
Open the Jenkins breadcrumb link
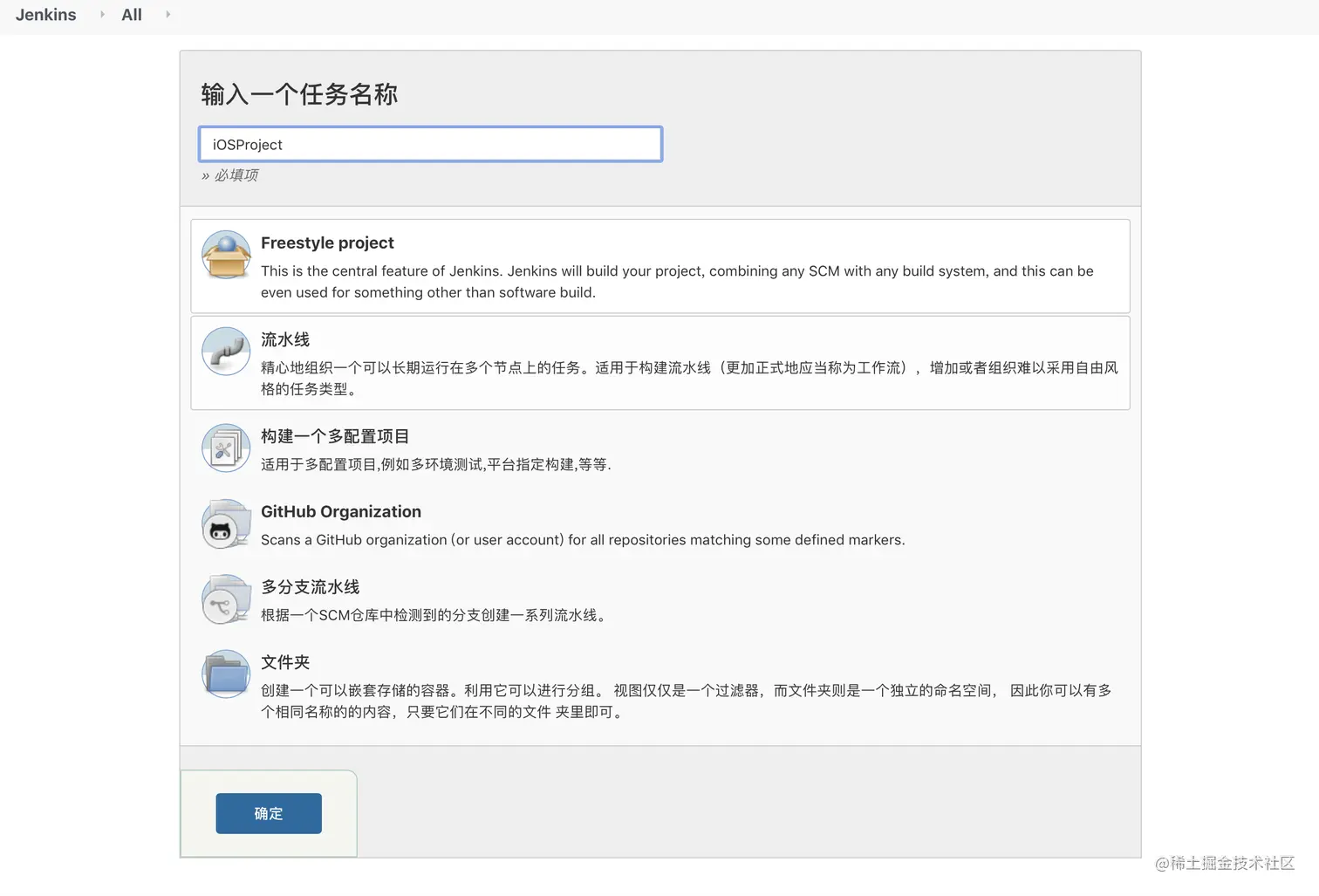click(x=45, y=15)
